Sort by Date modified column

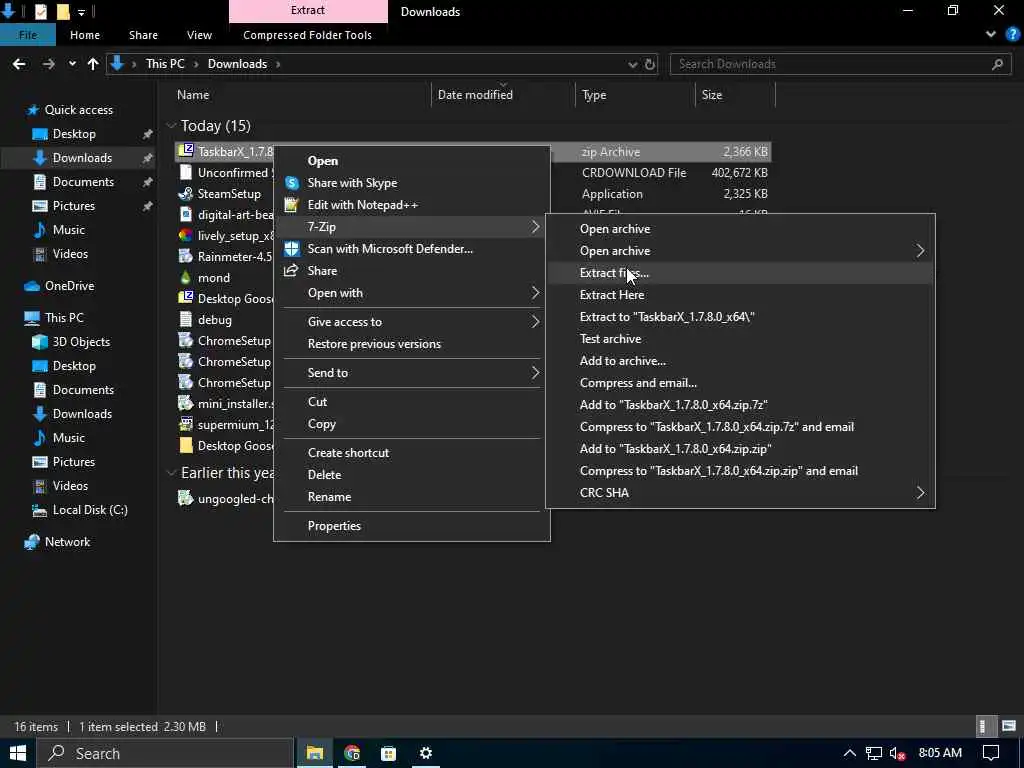[475, 95]
